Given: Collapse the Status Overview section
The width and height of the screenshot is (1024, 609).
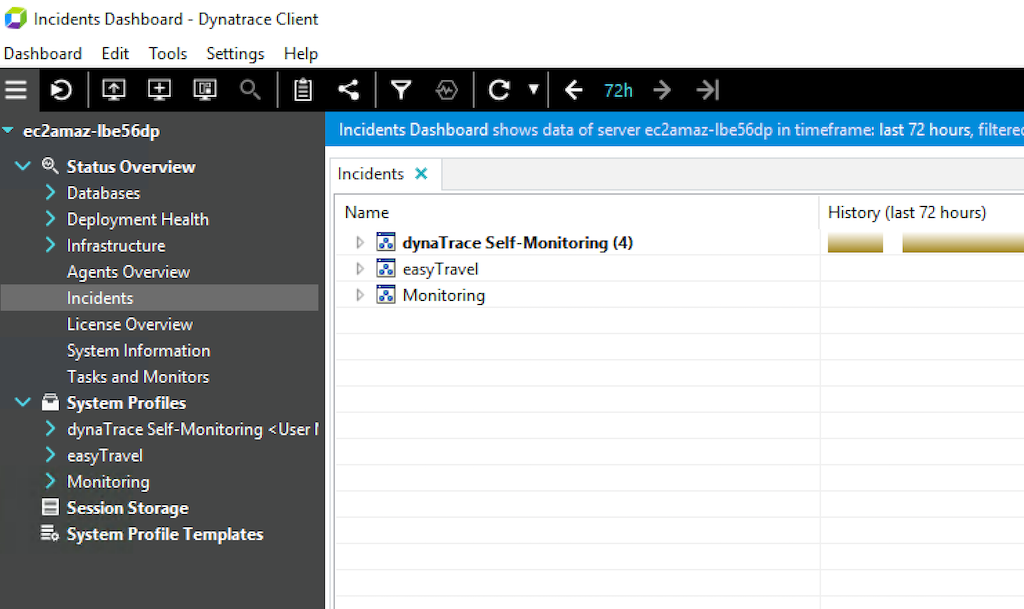Looking at the screenshot, I should tap(23, 166).
